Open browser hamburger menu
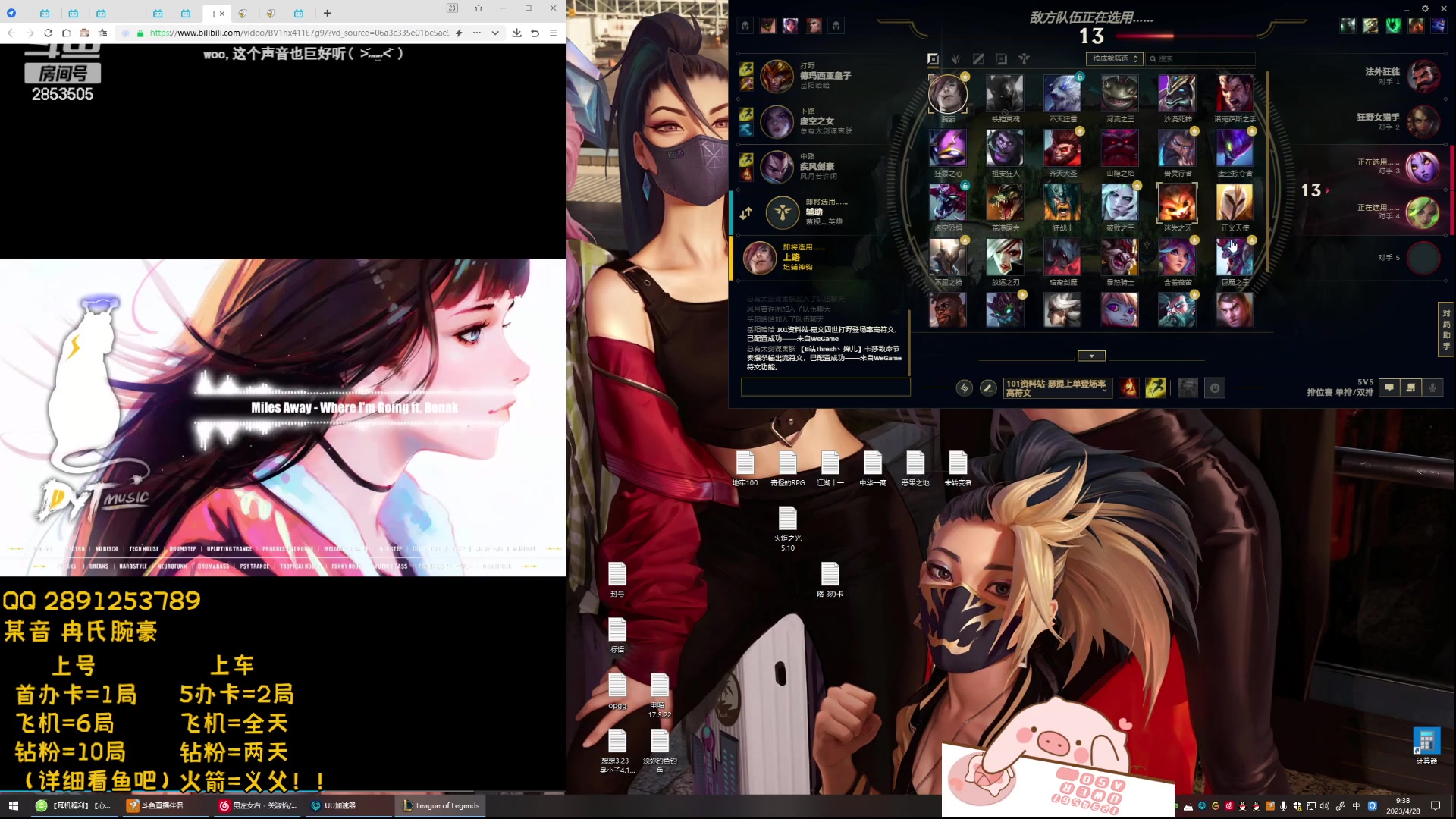The image size is (1456, 819). pos(553,33)
